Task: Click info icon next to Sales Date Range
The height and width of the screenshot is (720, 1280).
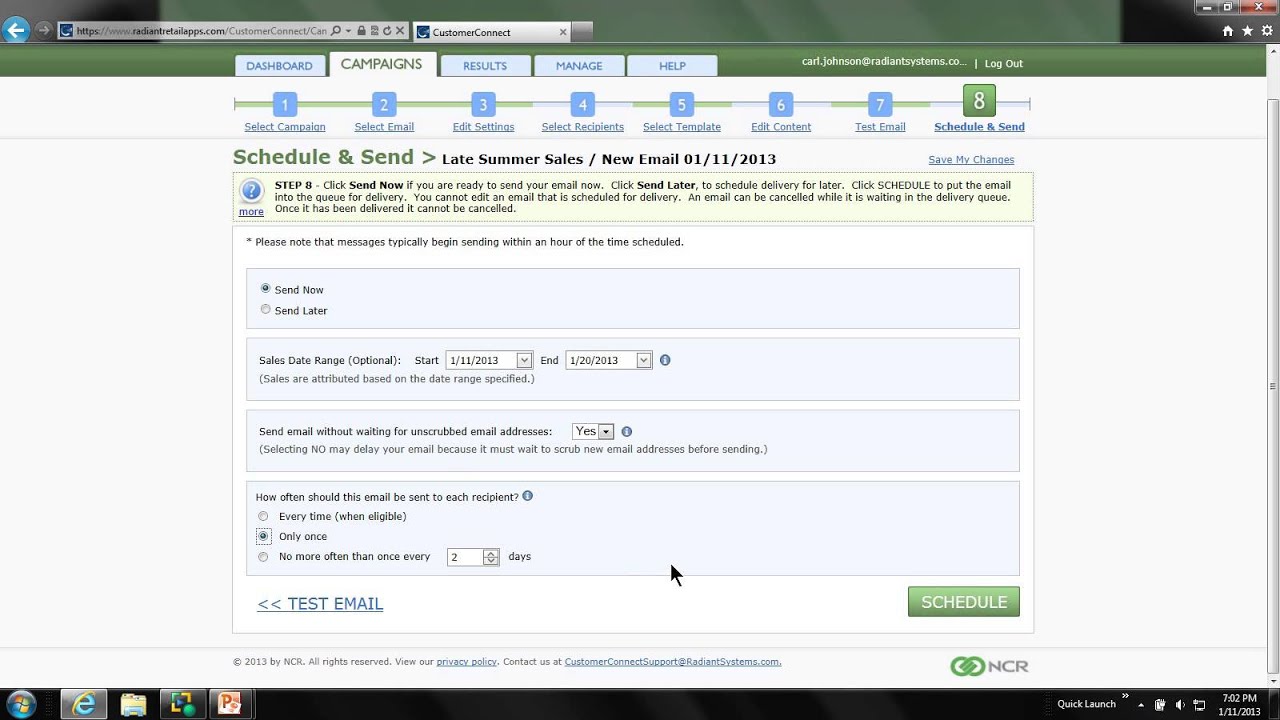Action: pos(665,360)
